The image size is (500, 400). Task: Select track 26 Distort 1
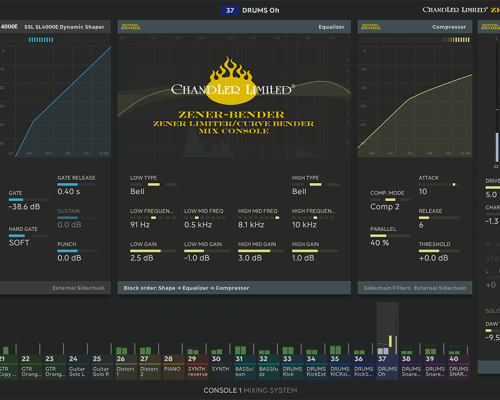(x=126, y=367)
